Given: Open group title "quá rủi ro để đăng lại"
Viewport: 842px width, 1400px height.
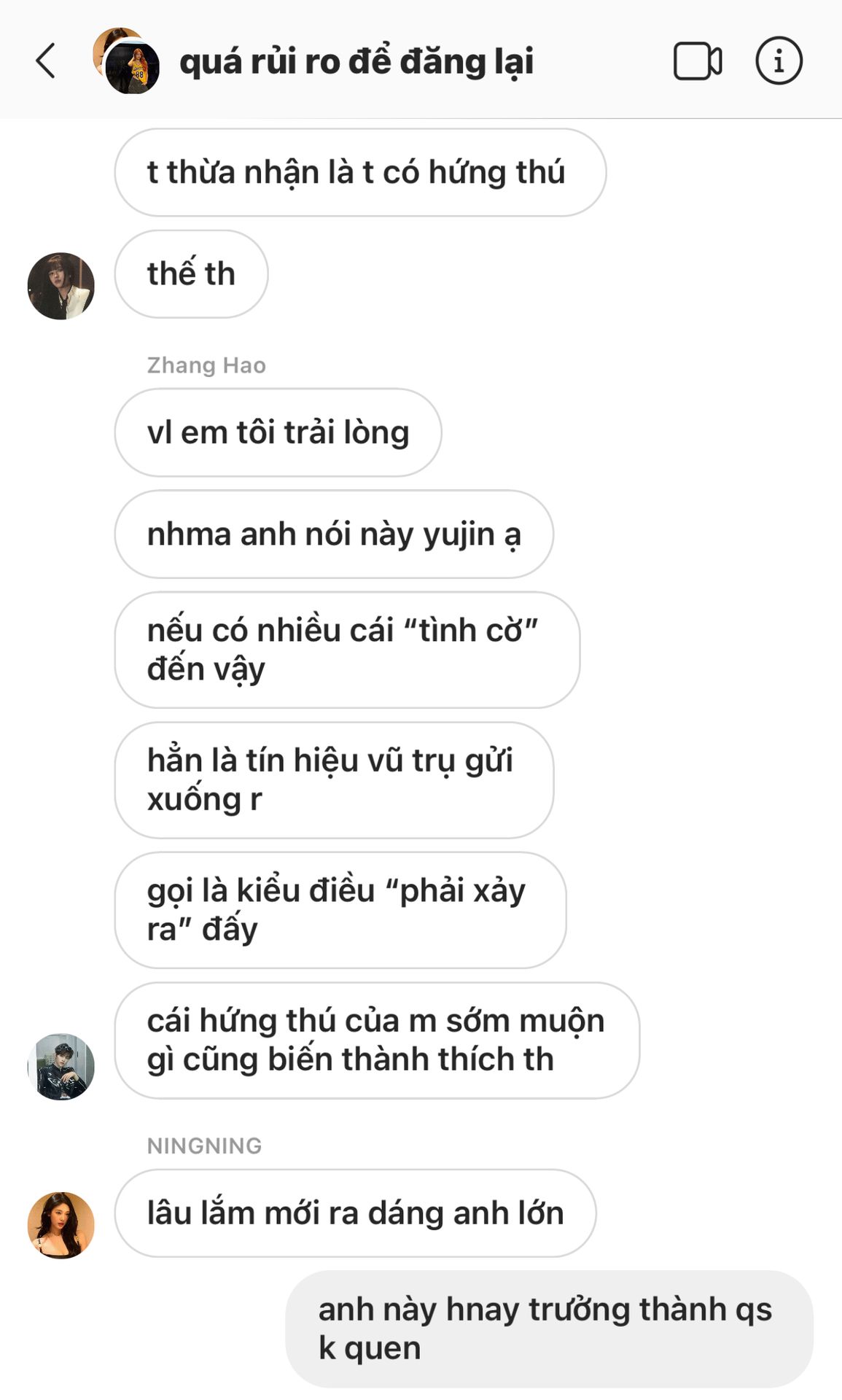Looking at the screenshot, I should pos(356,61).
